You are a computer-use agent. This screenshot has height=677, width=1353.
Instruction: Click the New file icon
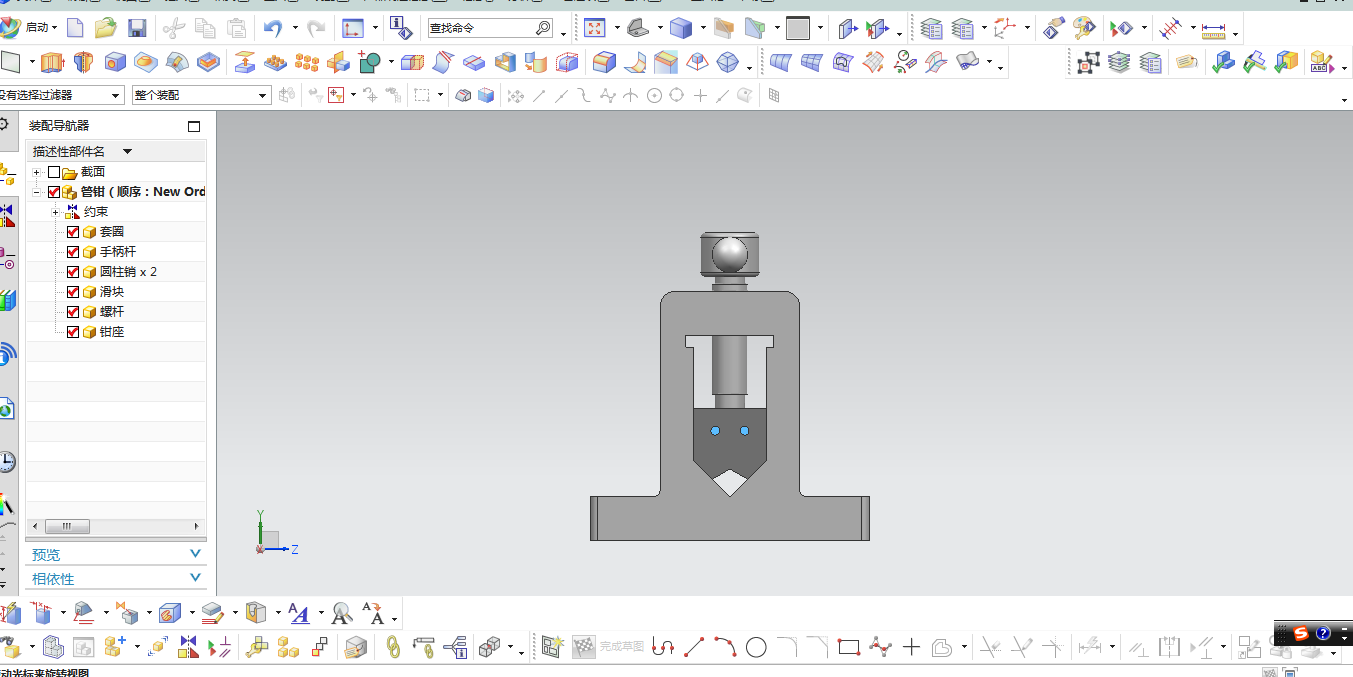(75, 28)
